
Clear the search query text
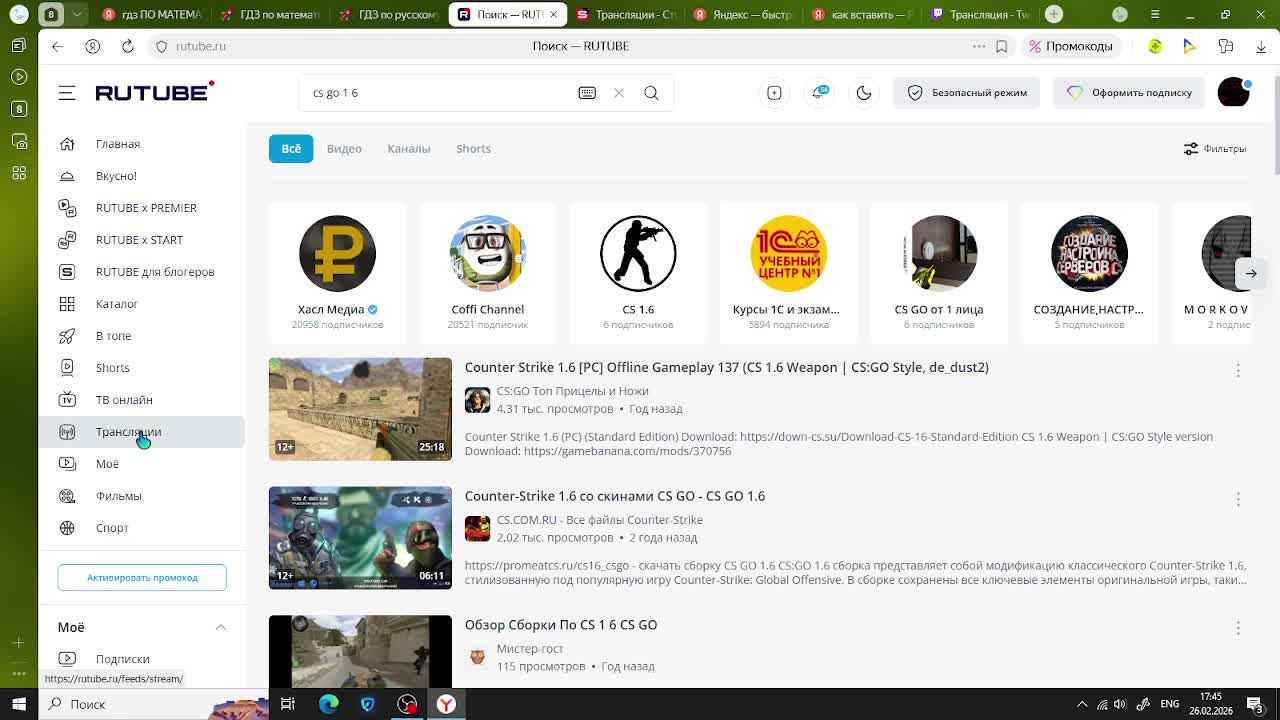[619, 93]
